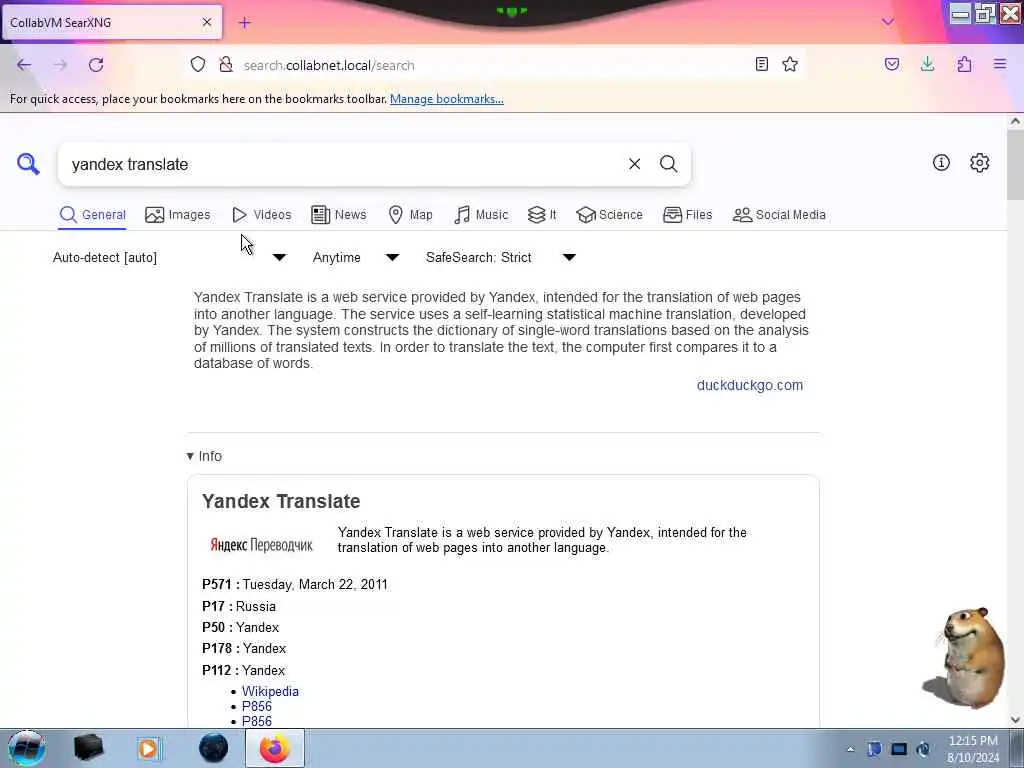Viewport: 1024px width, 768px height.
Task: Open the Firefox downloads arrow icon
Action: coord(927,64)
